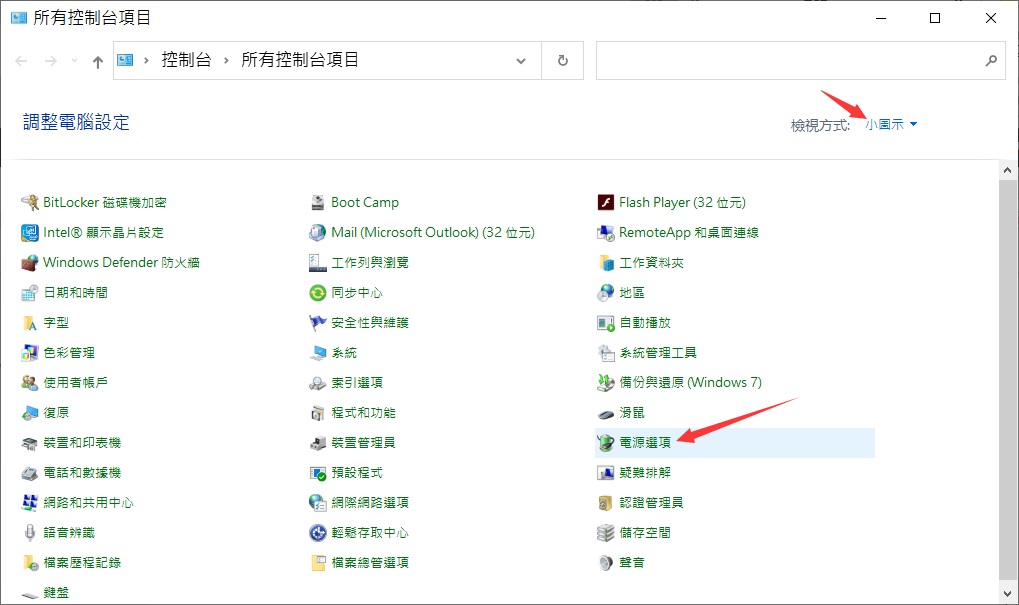1019x605 pixels.
Task: Click the 儲存空間 icon
Action: coord(606,533)
